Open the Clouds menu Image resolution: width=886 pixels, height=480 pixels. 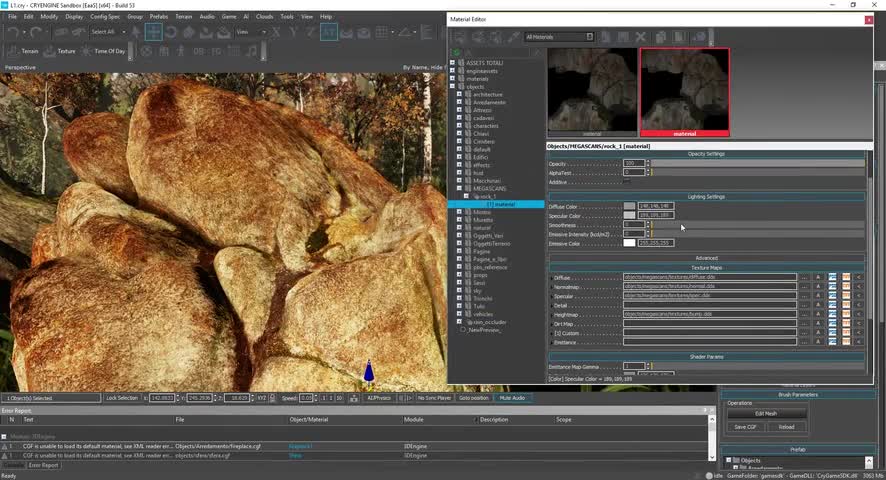264,17
